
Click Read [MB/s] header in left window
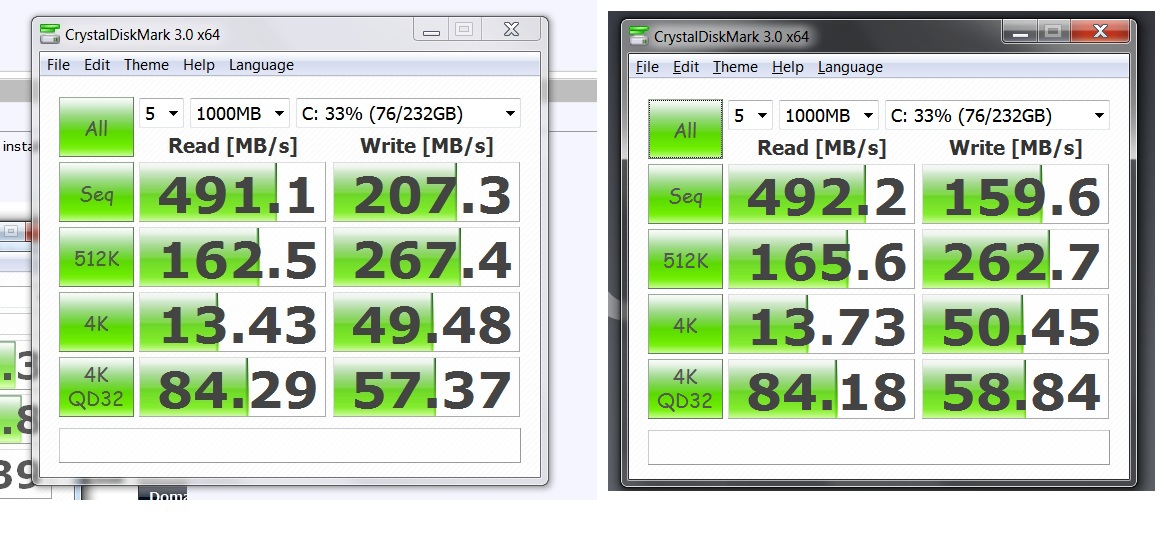click(x=233, y=146)
